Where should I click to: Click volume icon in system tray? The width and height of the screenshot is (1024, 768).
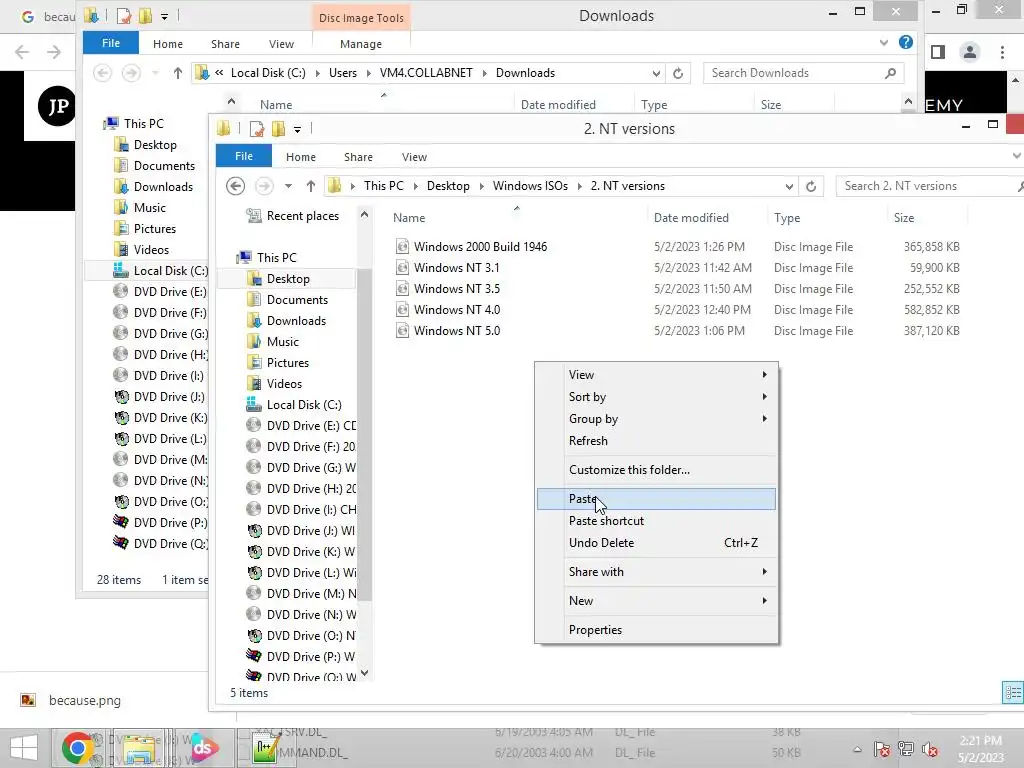[x=929, y=749]
